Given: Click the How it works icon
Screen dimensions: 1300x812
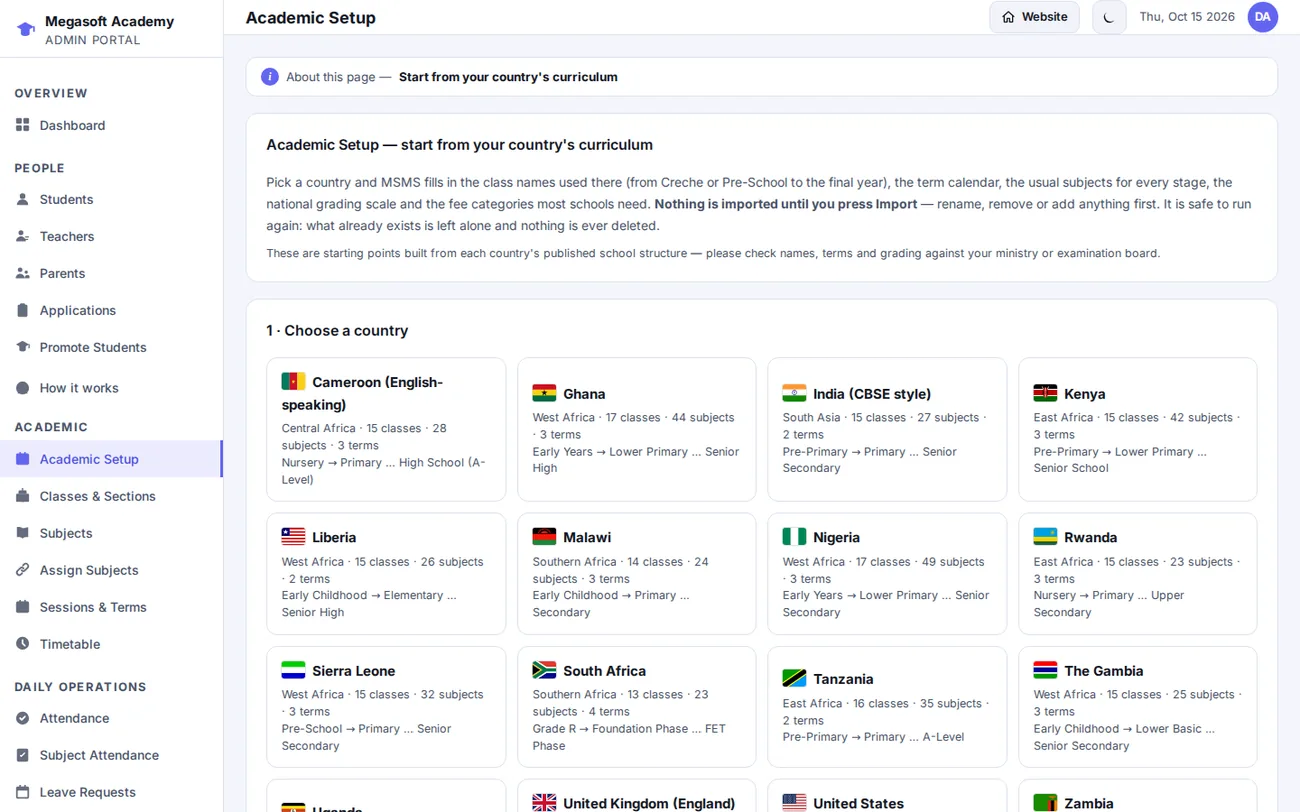Looking at the screenshot, I should pyautogui.click(x=22, y=388).
